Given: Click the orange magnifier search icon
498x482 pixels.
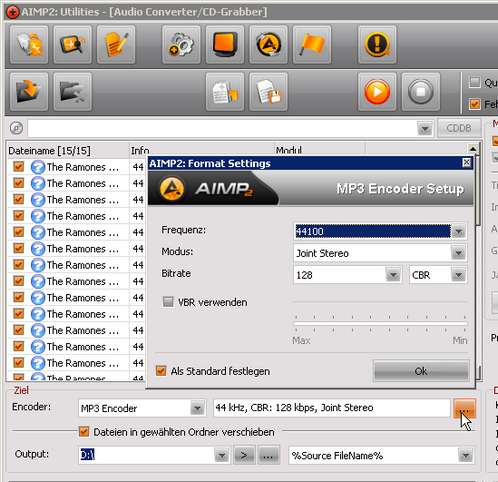Looking at the screenshot, I should [x=73, y=44].
